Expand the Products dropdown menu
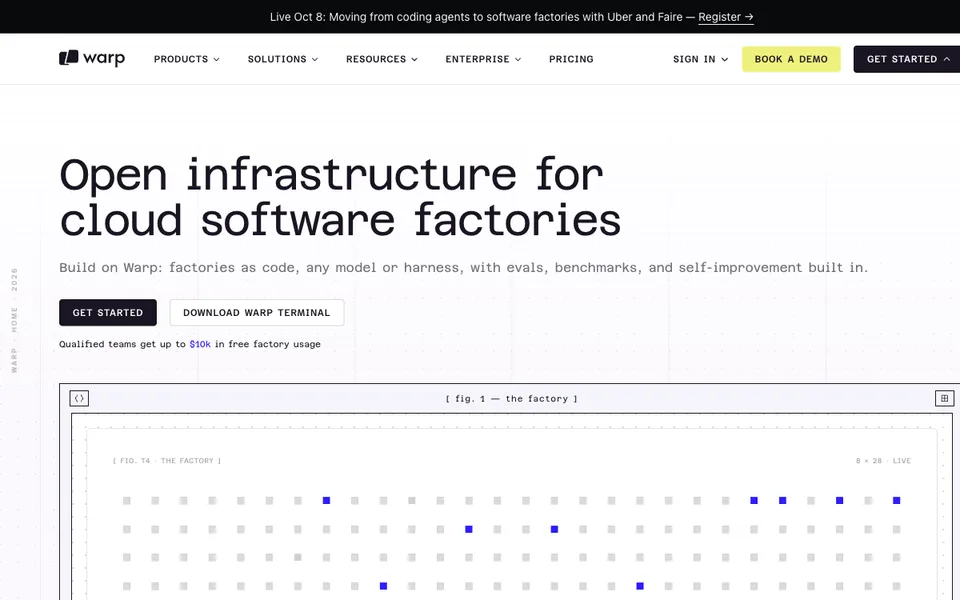Image resolution: width=960 pixels, height=600 pixels. [187, 59]
